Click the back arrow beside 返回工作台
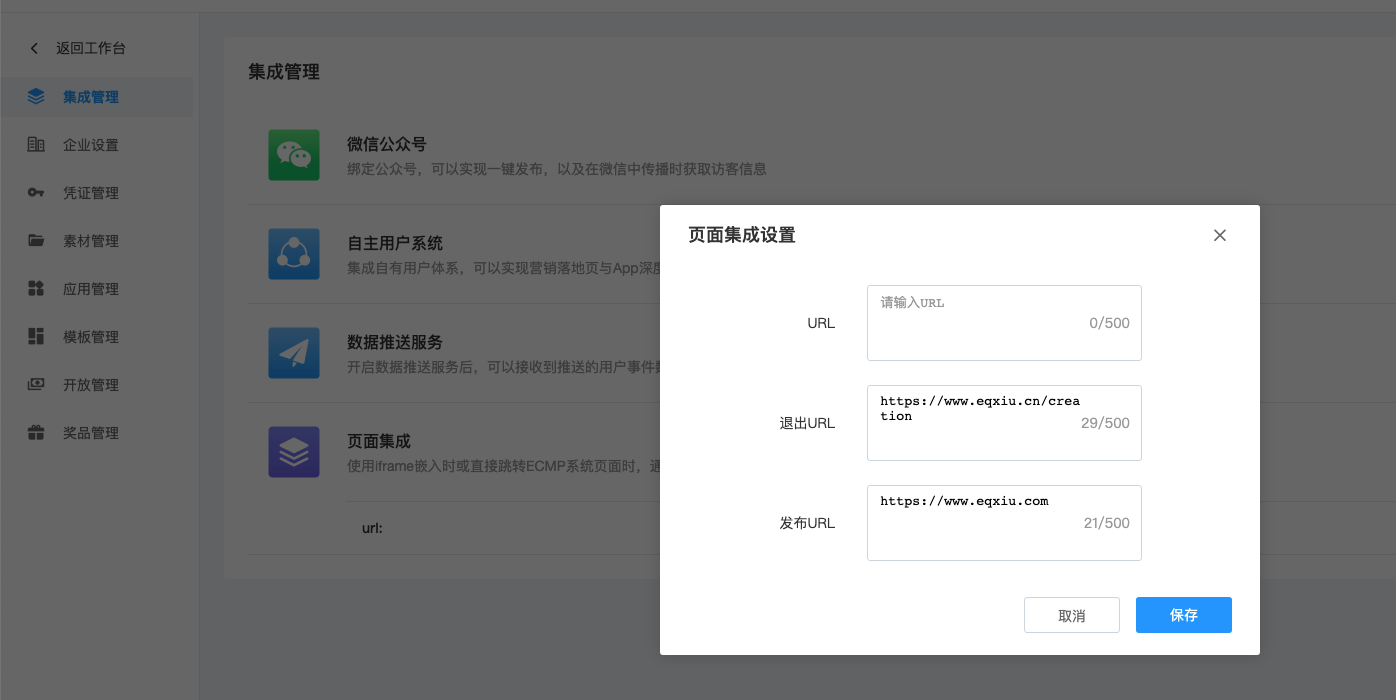Image resolution: width=1396 pixels, height=700 pixels. (x=34, y=48)
